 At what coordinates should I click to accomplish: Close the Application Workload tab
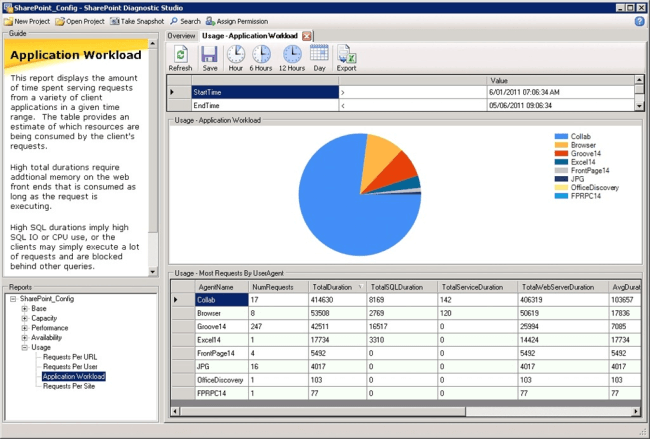click(307, 36)
